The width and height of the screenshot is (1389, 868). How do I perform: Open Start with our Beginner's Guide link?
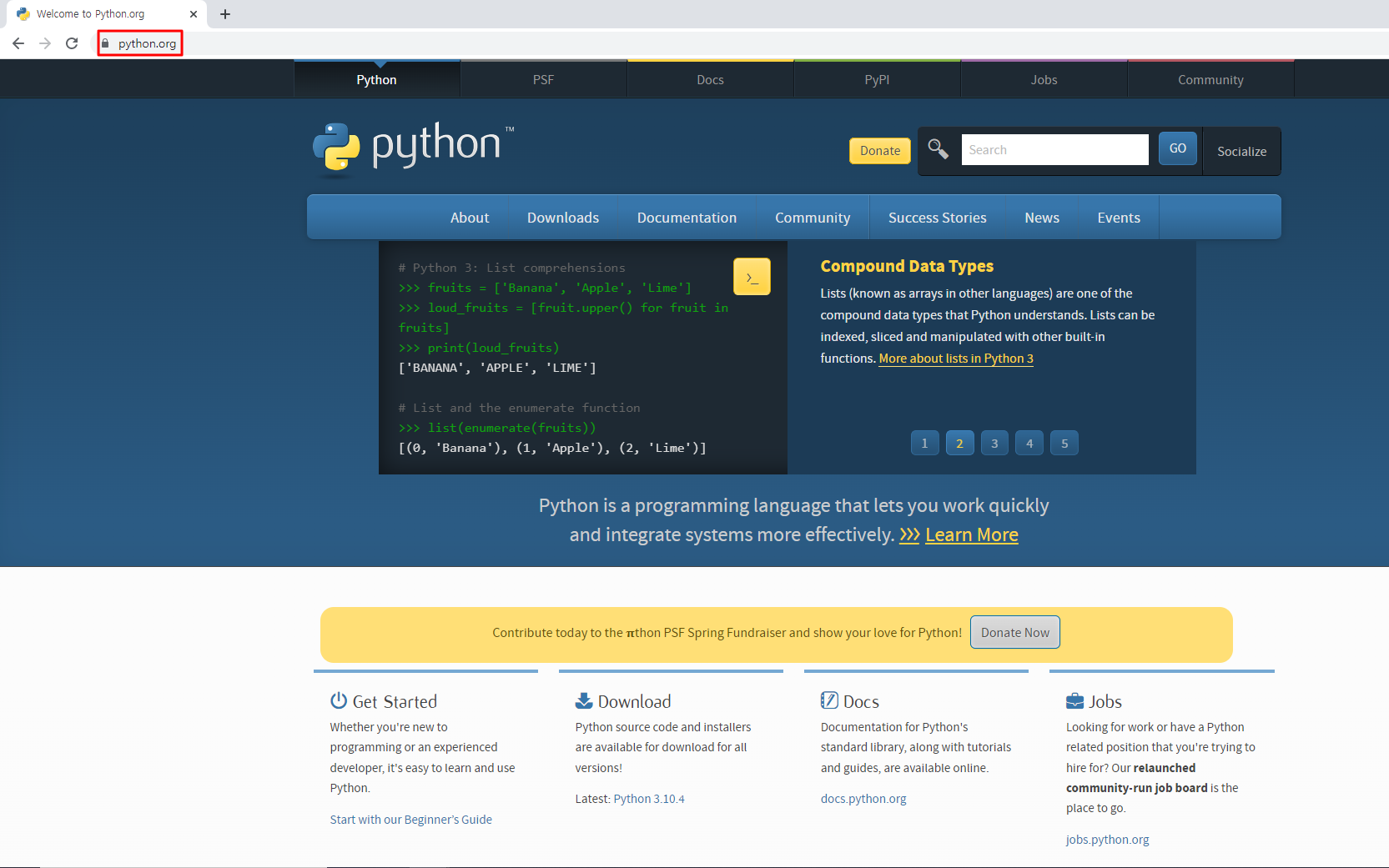(411, 820)
